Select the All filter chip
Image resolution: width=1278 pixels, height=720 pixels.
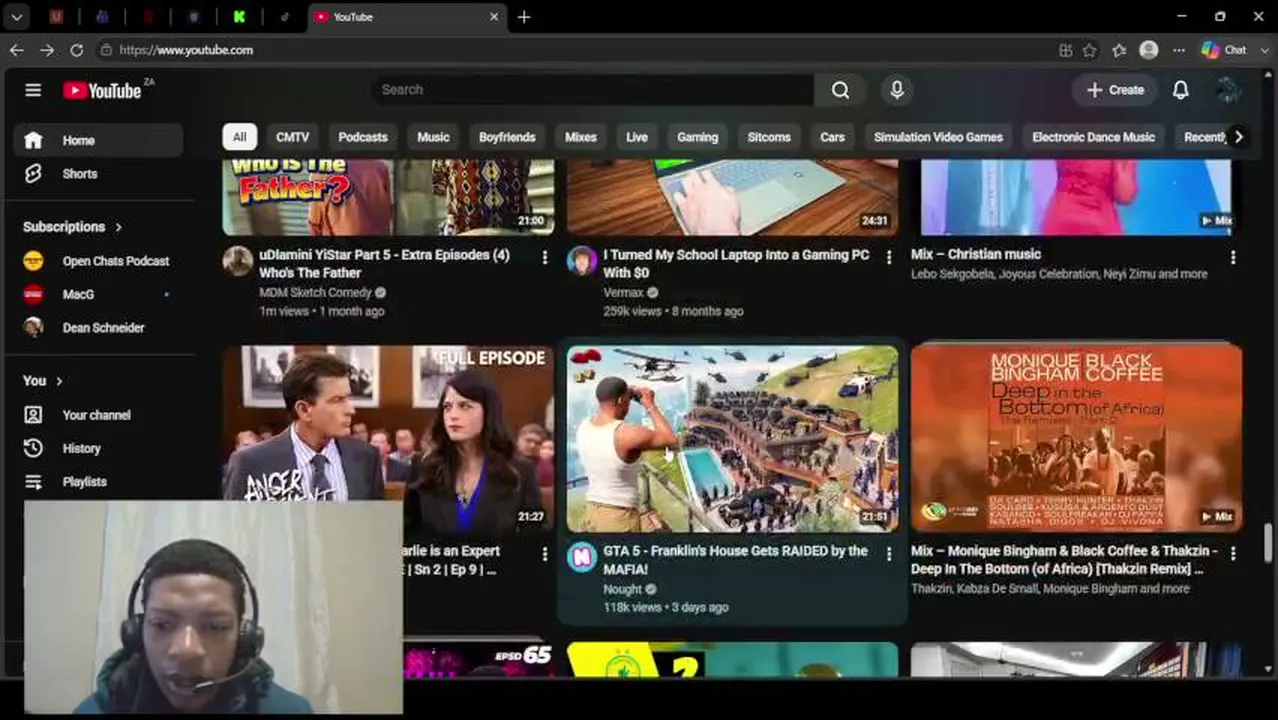(x=240, y=137)
